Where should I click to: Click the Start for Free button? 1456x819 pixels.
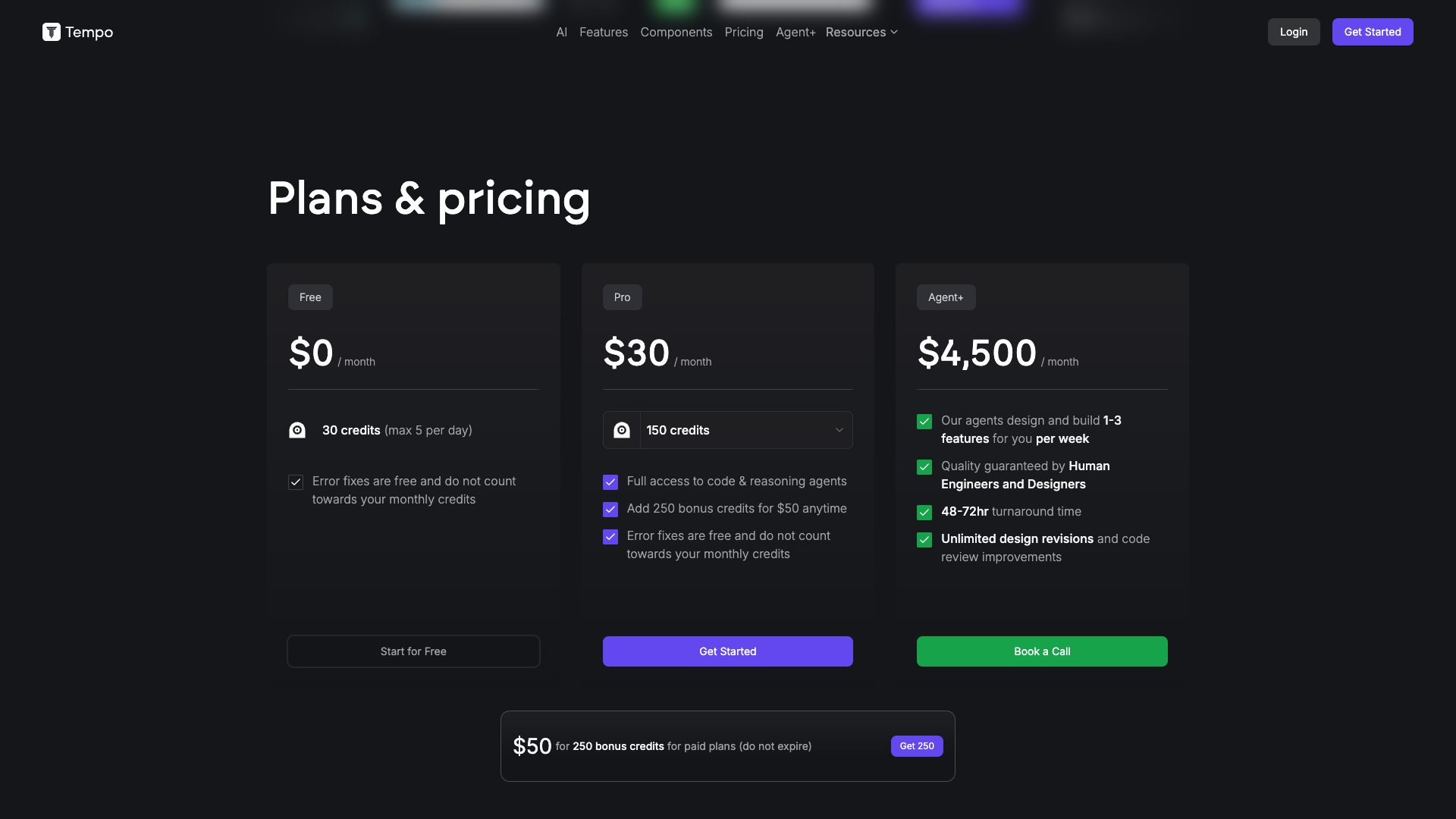coord(413,651)
